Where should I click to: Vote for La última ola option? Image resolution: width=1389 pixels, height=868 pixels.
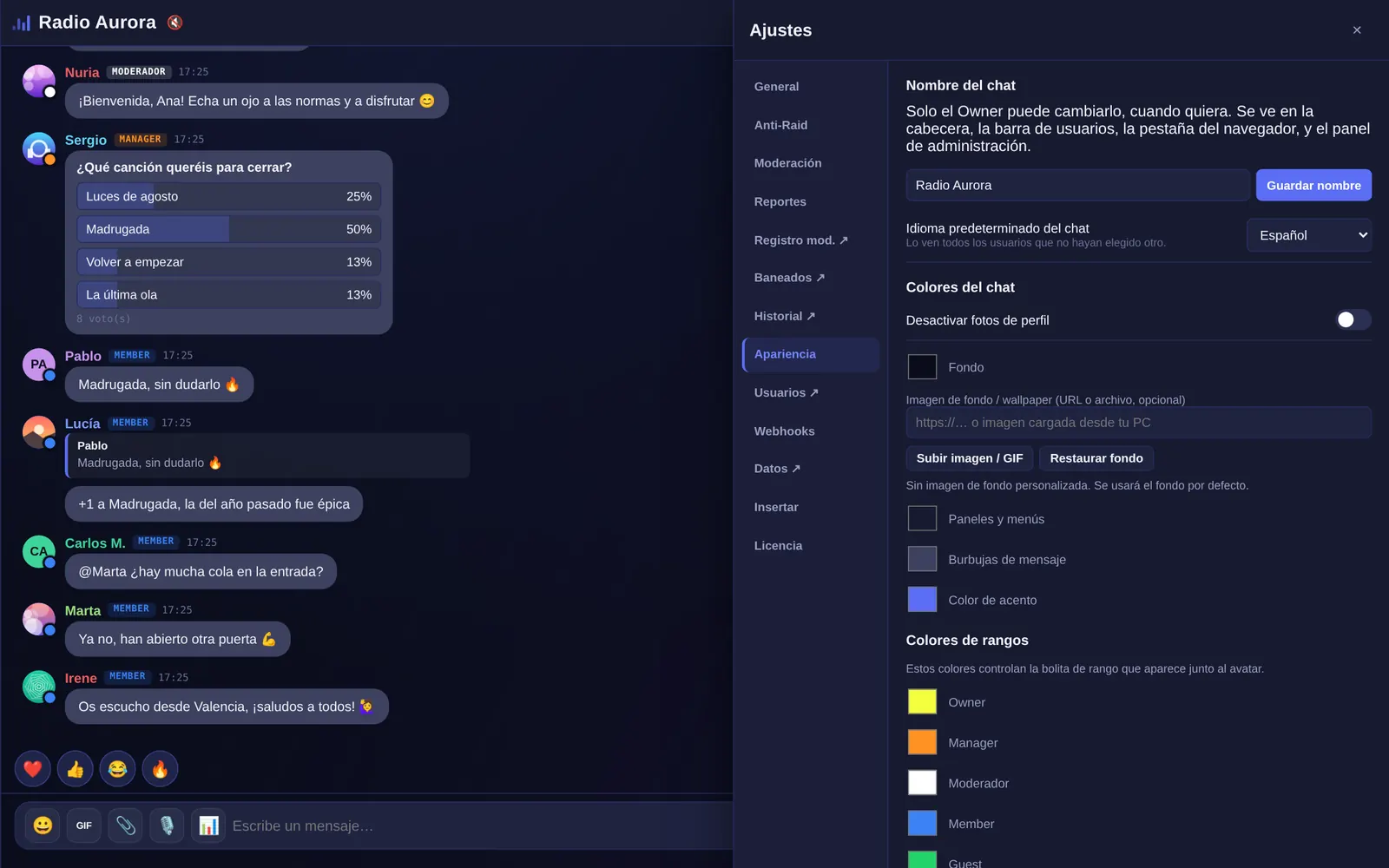[229, 295]
